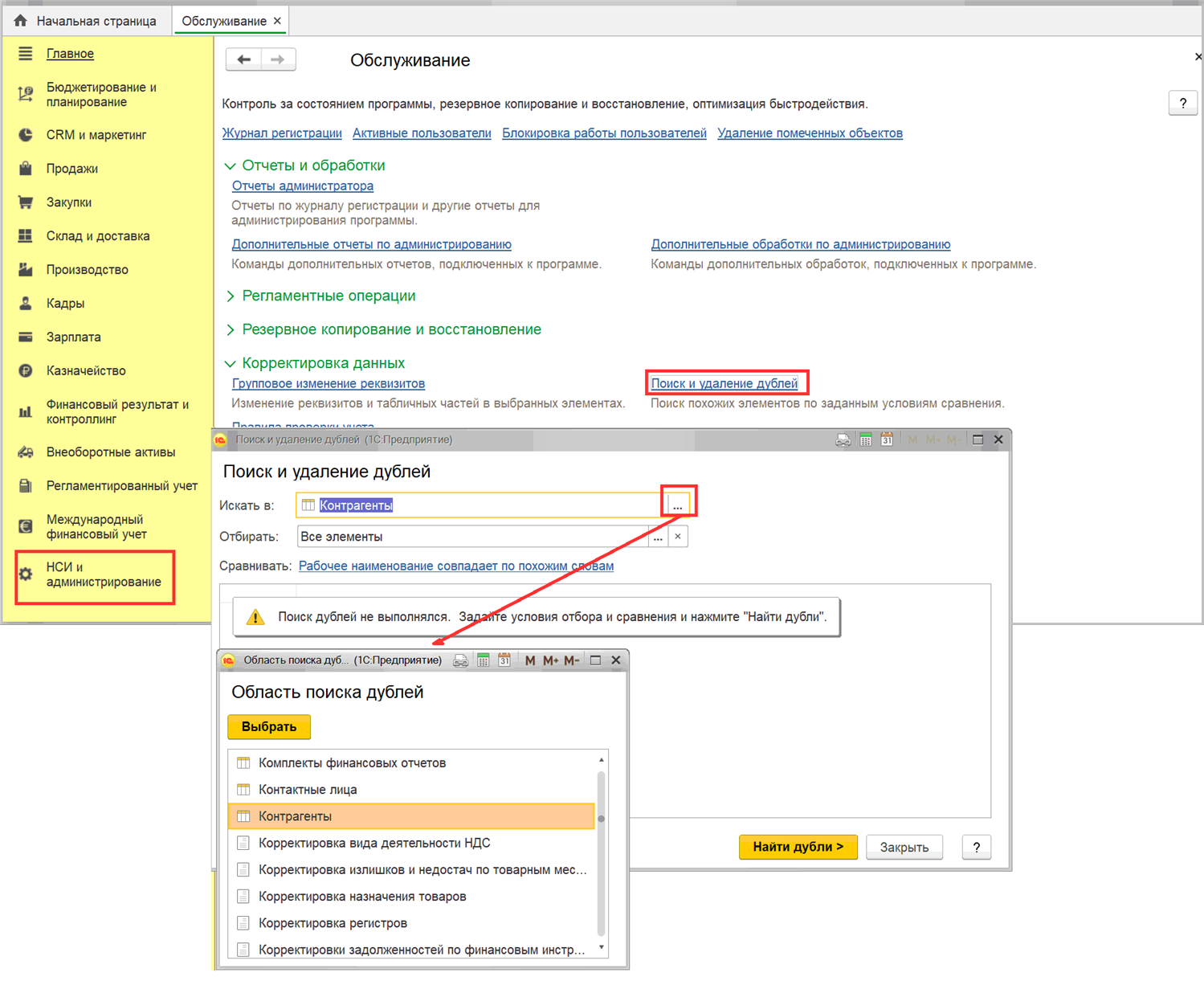Select Комплекты финансовых отчетов in list
Image resolution: width=1204 pixels, height=989 pixels.
(x=411, y=763)
